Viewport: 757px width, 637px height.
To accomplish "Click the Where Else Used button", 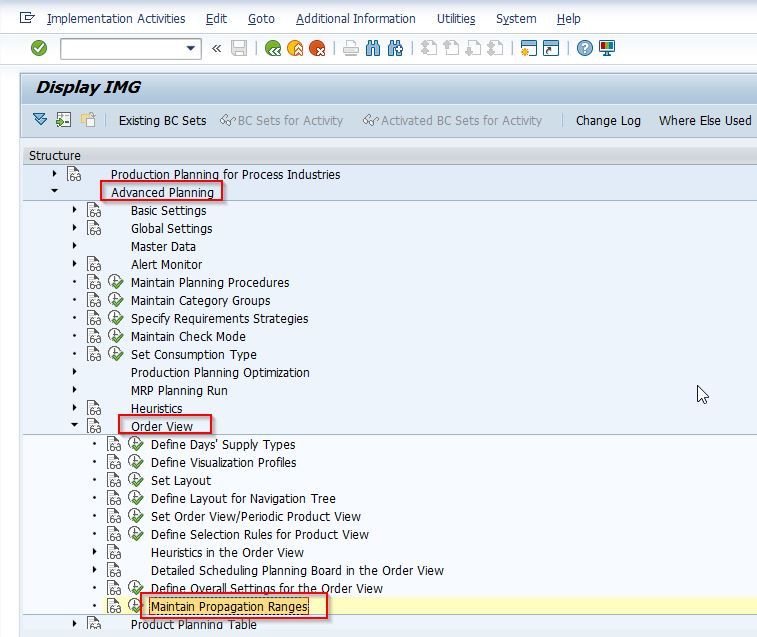I will point(705,120).
